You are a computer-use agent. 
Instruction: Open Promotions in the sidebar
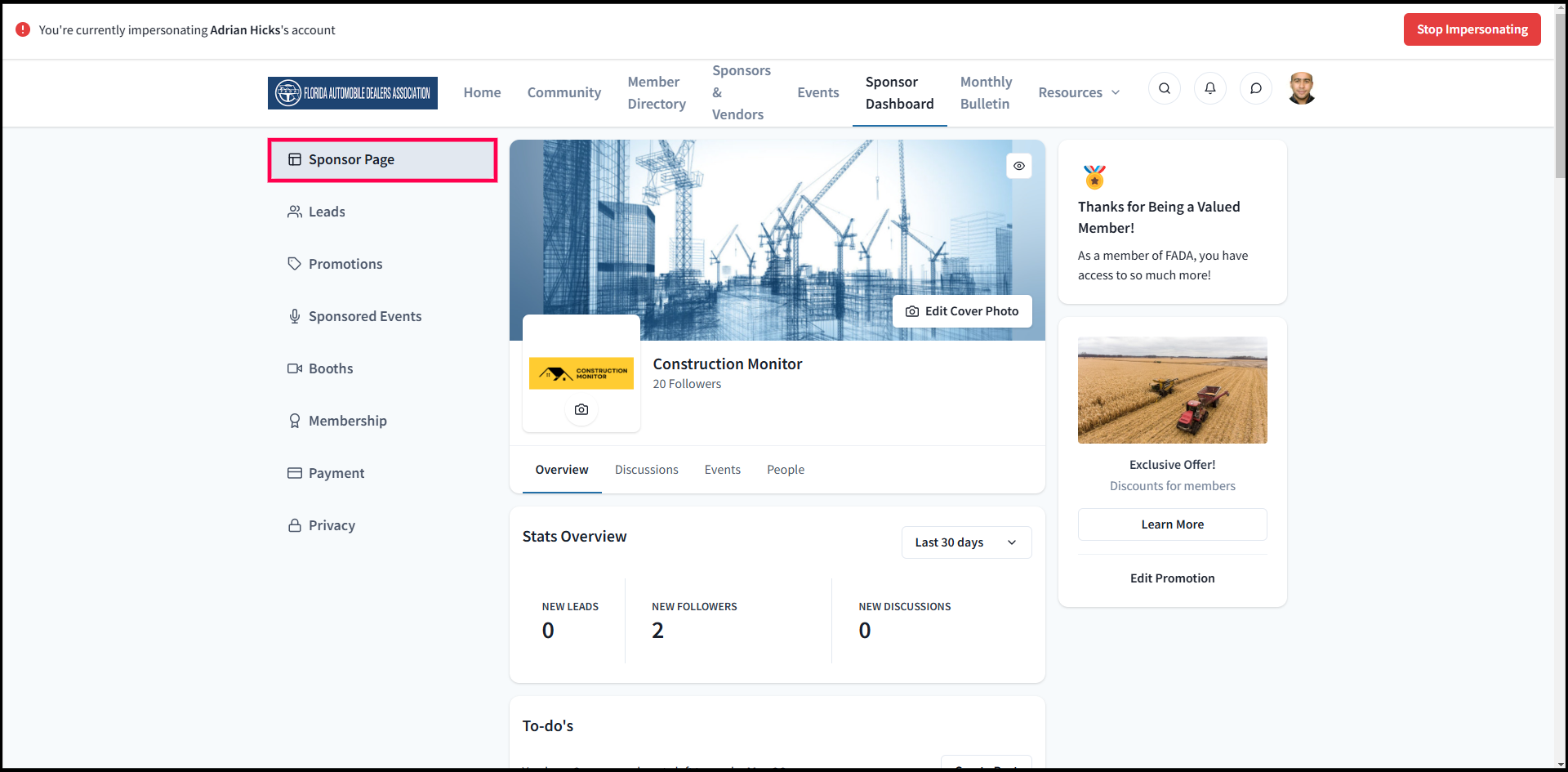[x=382, y=264]
